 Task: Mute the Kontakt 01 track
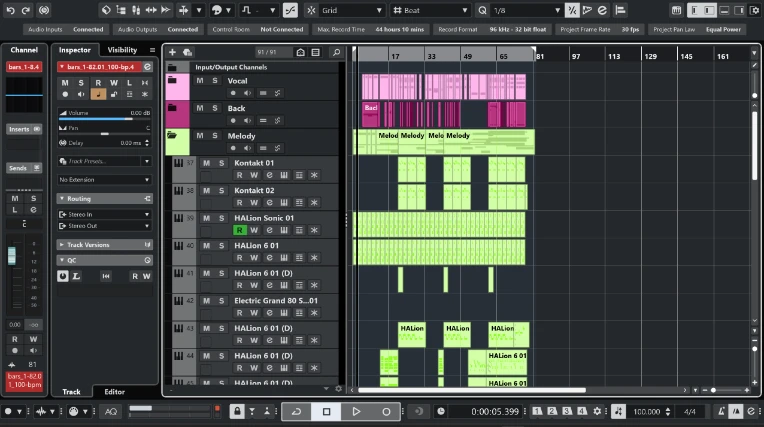(207, 163)
